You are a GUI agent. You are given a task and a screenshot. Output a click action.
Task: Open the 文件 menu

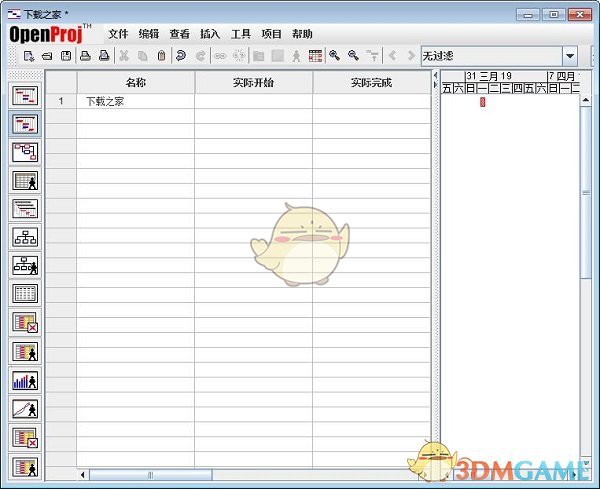118,34
